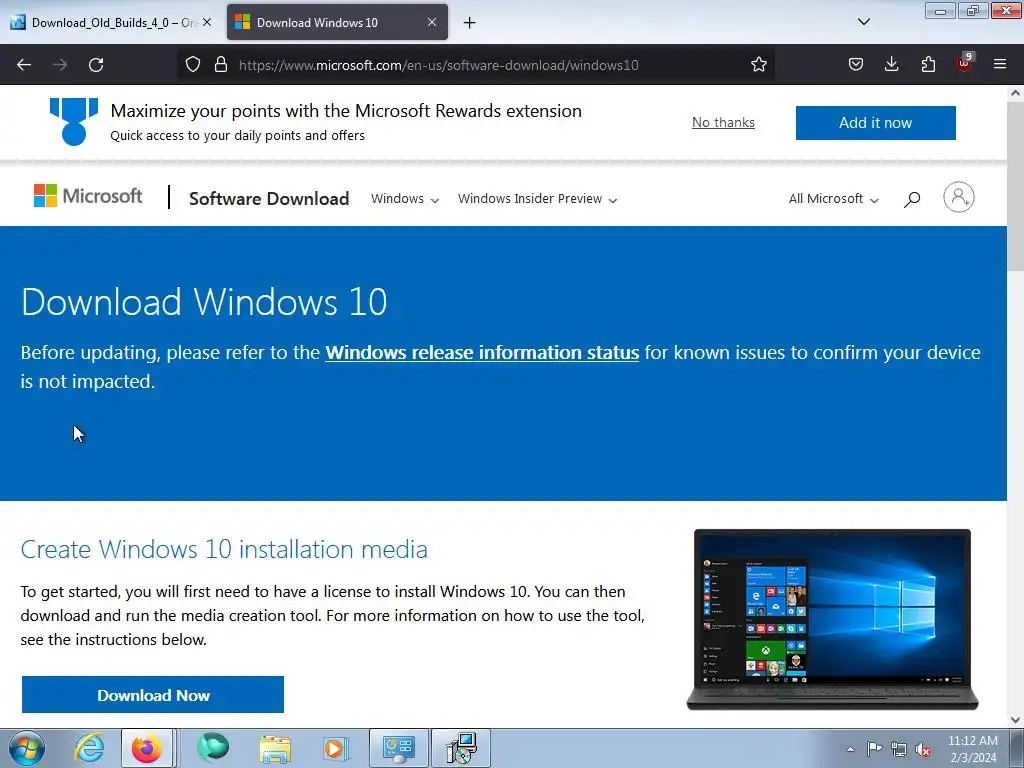Show hidden system tray icons
Viewport: 1024px width, 768px height.
tap(850, 749)
